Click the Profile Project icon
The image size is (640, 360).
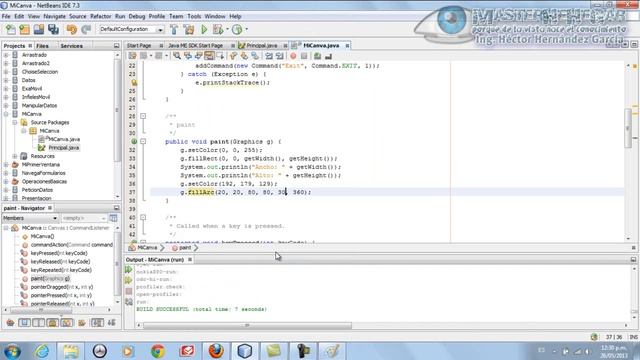pyautogui.click(x=237, y=29)
